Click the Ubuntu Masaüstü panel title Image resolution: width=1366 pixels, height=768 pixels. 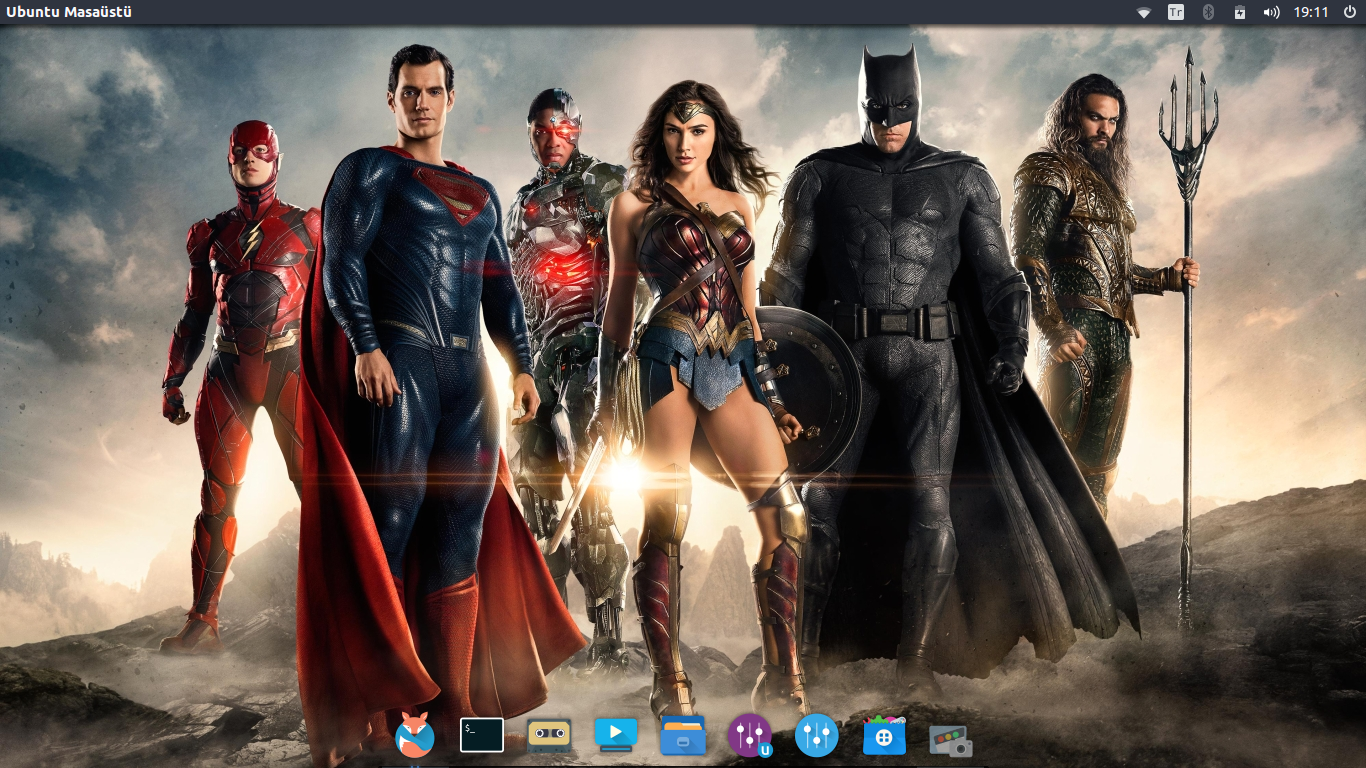tap(69, 12)
